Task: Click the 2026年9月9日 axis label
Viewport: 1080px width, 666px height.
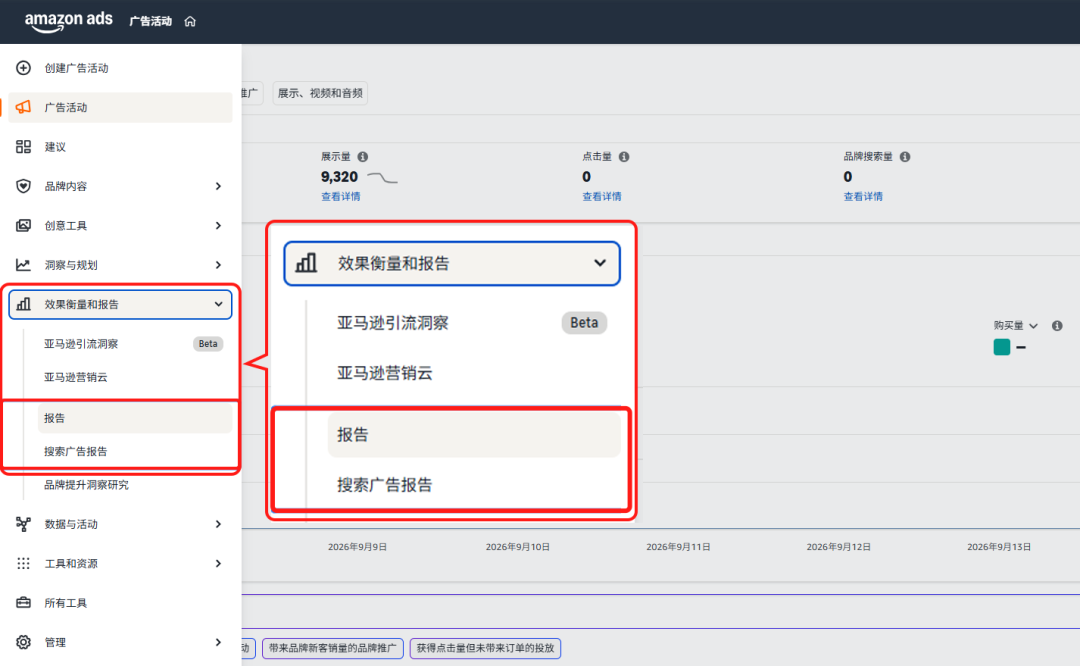Action: pos(357,547)
